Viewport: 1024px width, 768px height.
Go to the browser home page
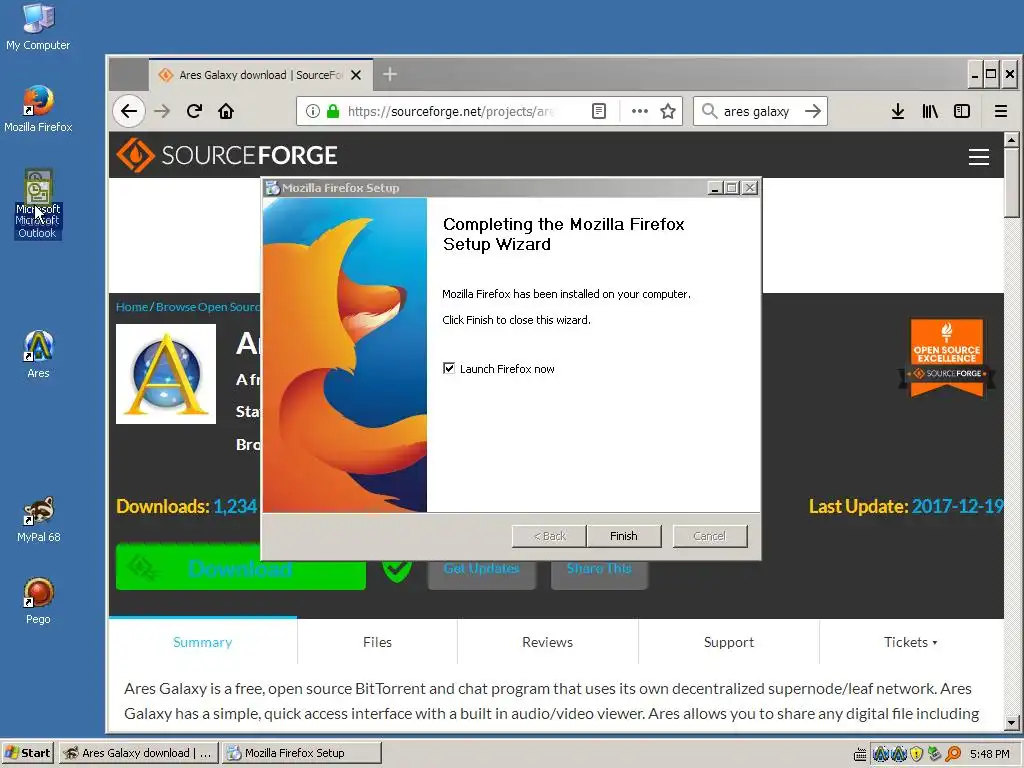pos(226,111)
